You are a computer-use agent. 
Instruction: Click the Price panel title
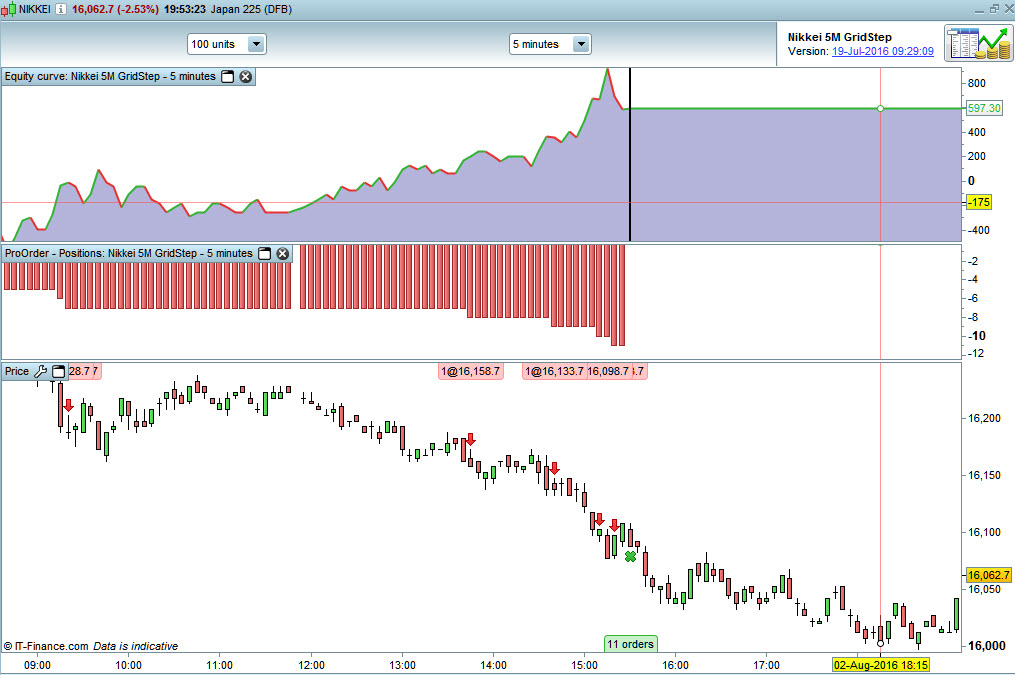(x=17, y=371)
